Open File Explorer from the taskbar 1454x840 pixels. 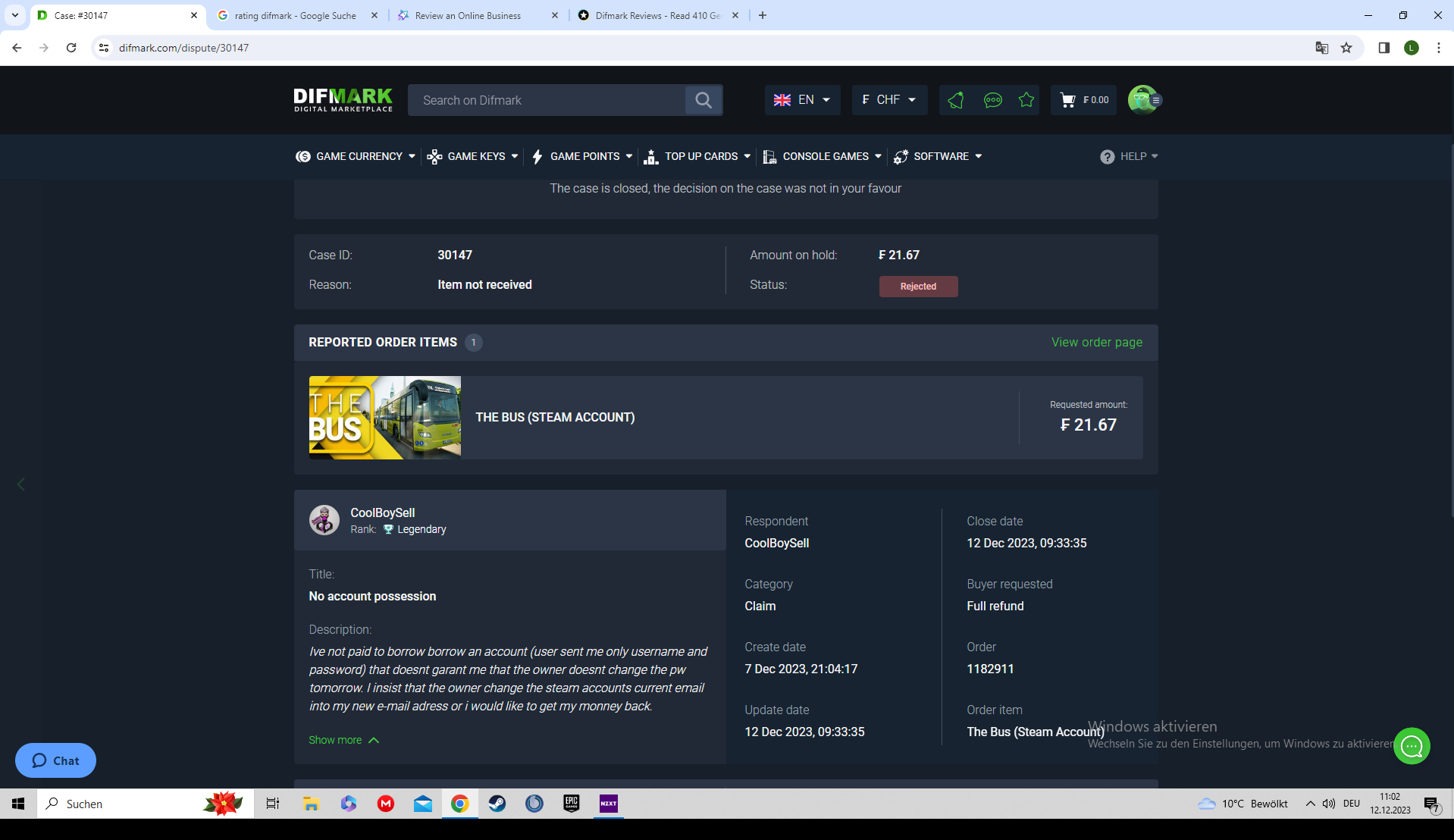tap(311, 804)
